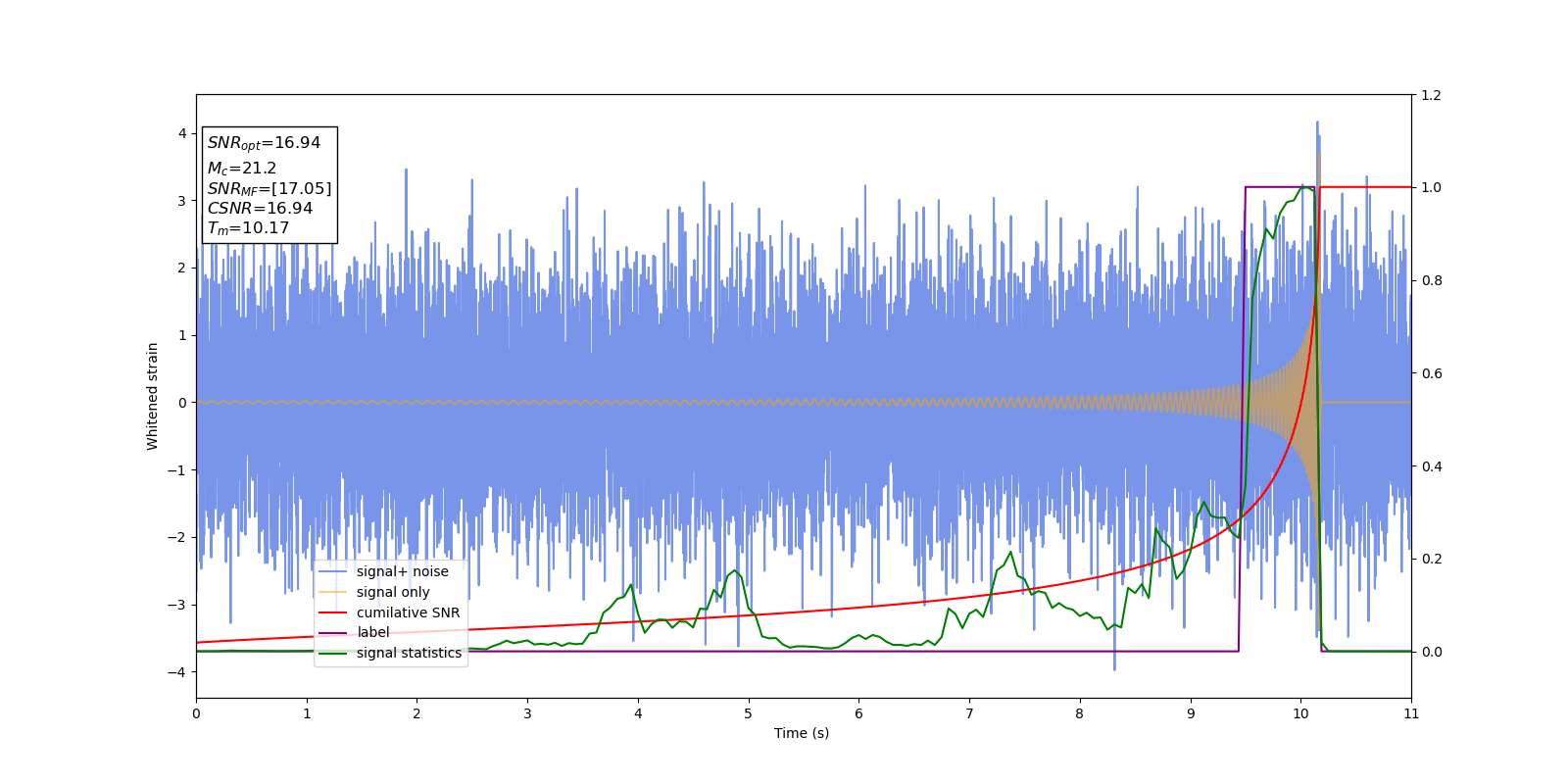The height and width of the screenshot is (784, 1568).
Task: Click right axis tick label 0.6
Action: 1432,373
